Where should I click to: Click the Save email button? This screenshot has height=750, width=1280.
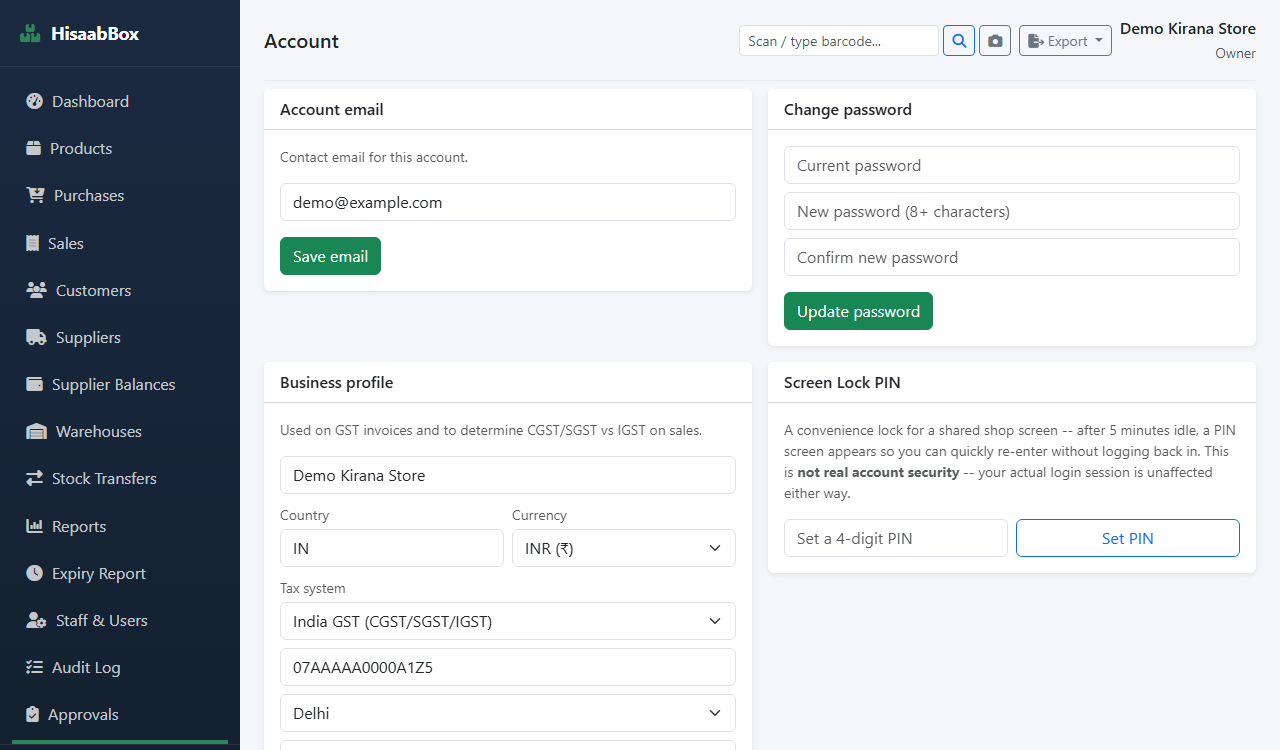pyautogui.click(x=330, y=256)
